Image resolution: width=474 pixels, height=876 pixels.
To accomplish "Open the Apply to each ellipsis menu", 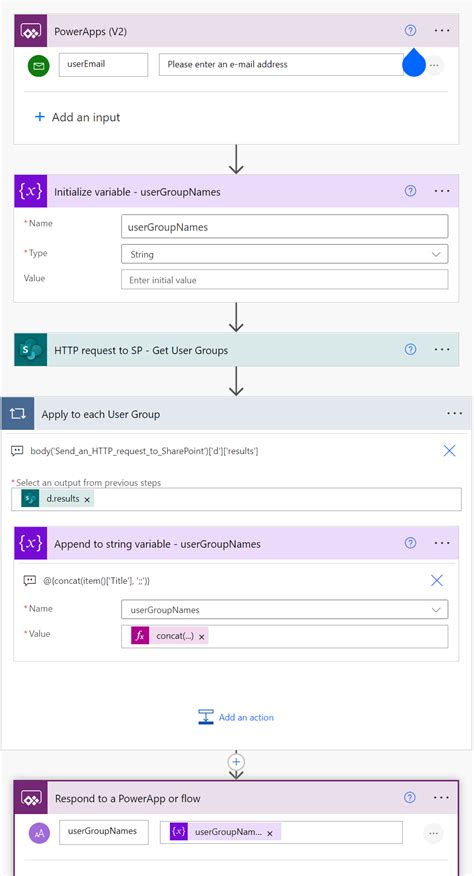I will point(455,413).
